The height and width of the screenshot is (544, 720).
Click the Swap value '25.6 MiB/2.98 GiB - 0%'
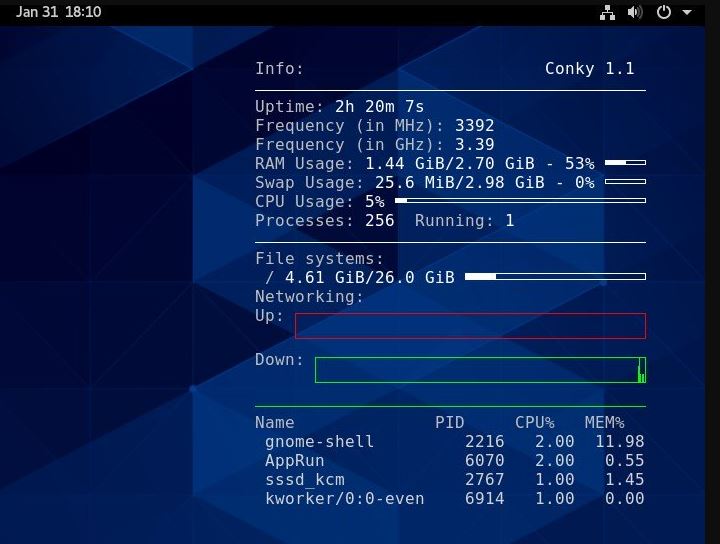(485, 183)
